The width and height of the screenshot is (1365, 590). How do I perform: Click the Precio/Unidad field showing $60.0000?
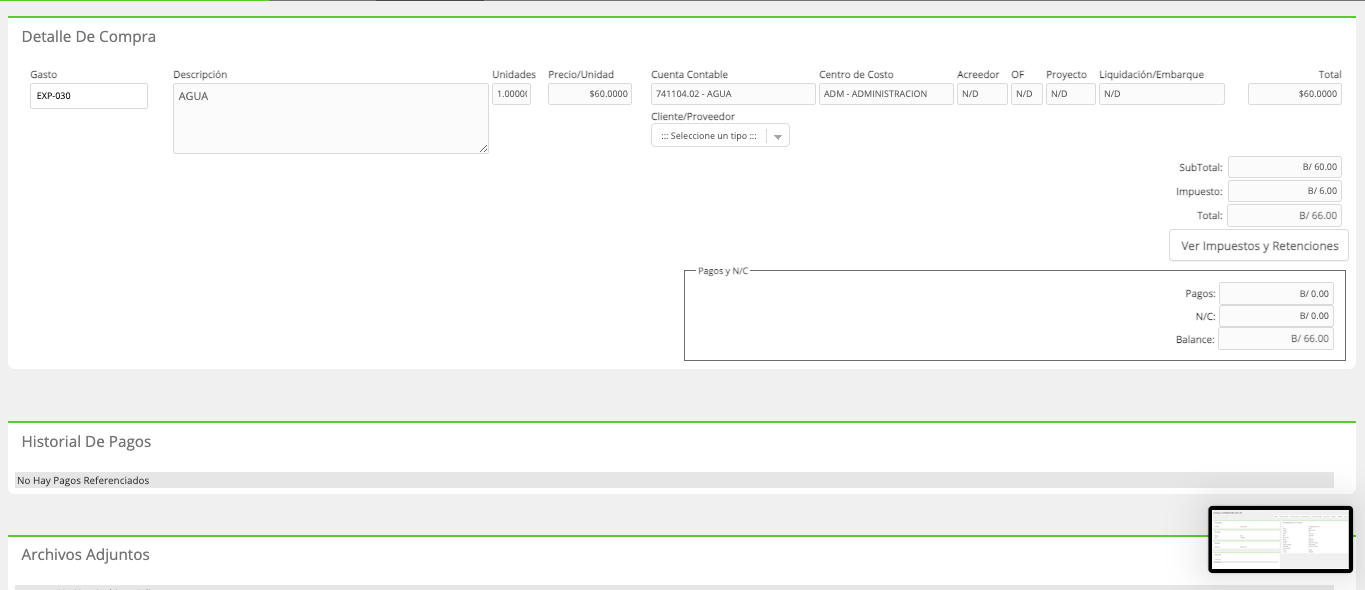point(590,94)
